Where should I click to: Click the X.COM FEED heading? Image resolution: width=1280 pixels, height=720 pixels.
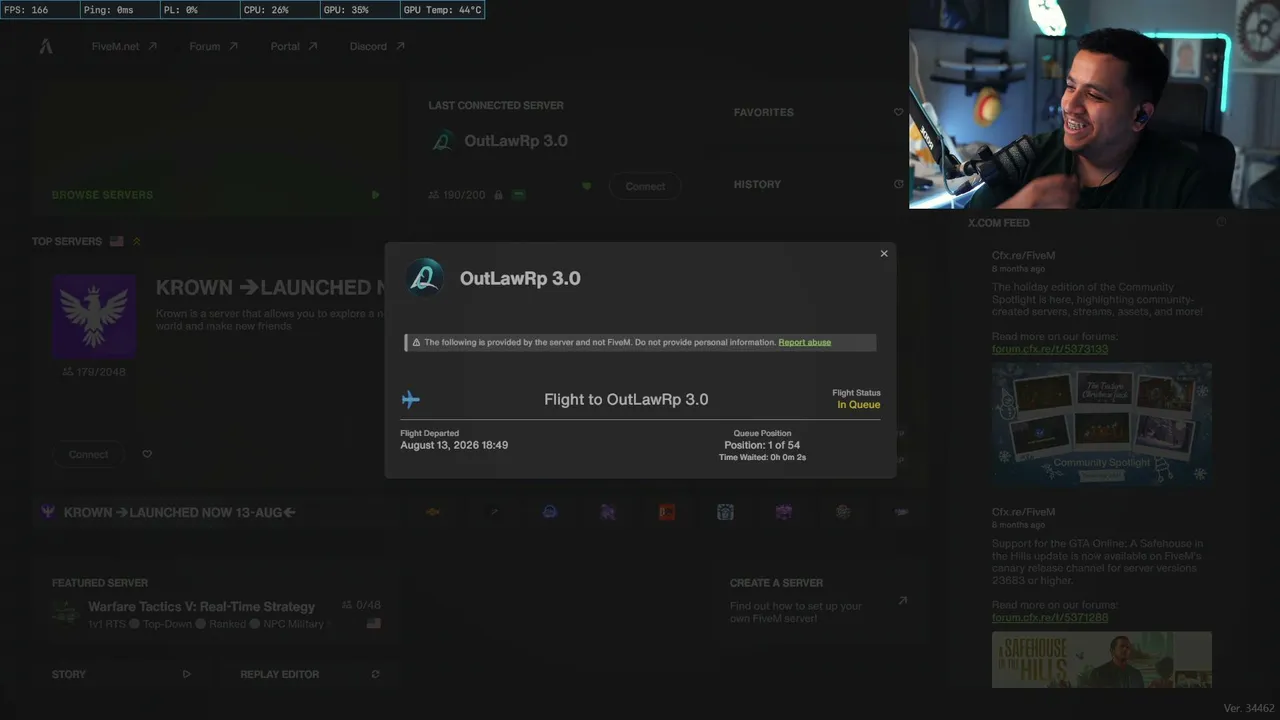999,223
